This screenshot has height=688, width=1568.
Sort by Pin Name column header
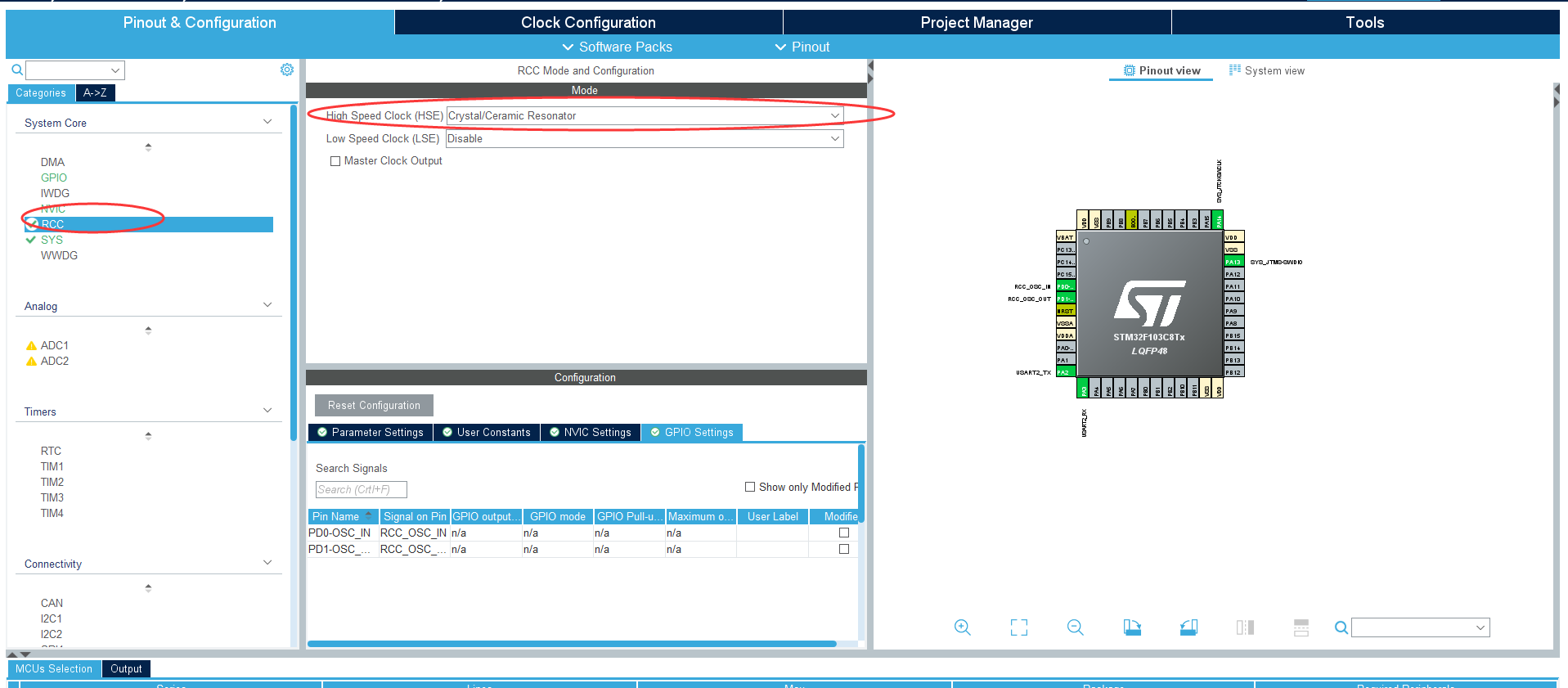pos(343,516)
